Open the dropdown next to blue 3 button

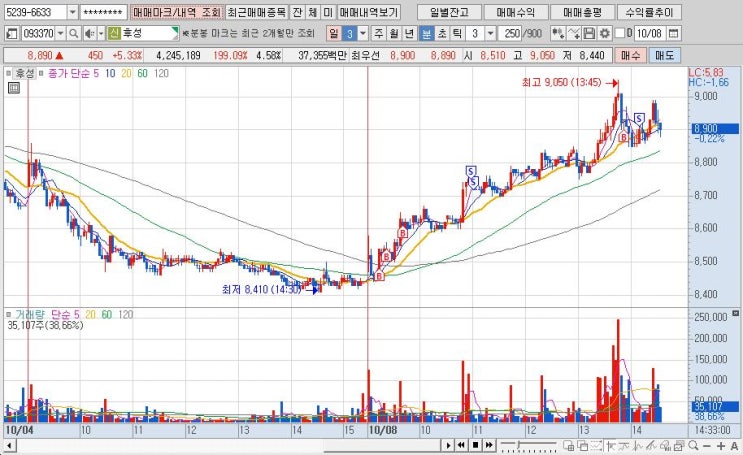363,34
